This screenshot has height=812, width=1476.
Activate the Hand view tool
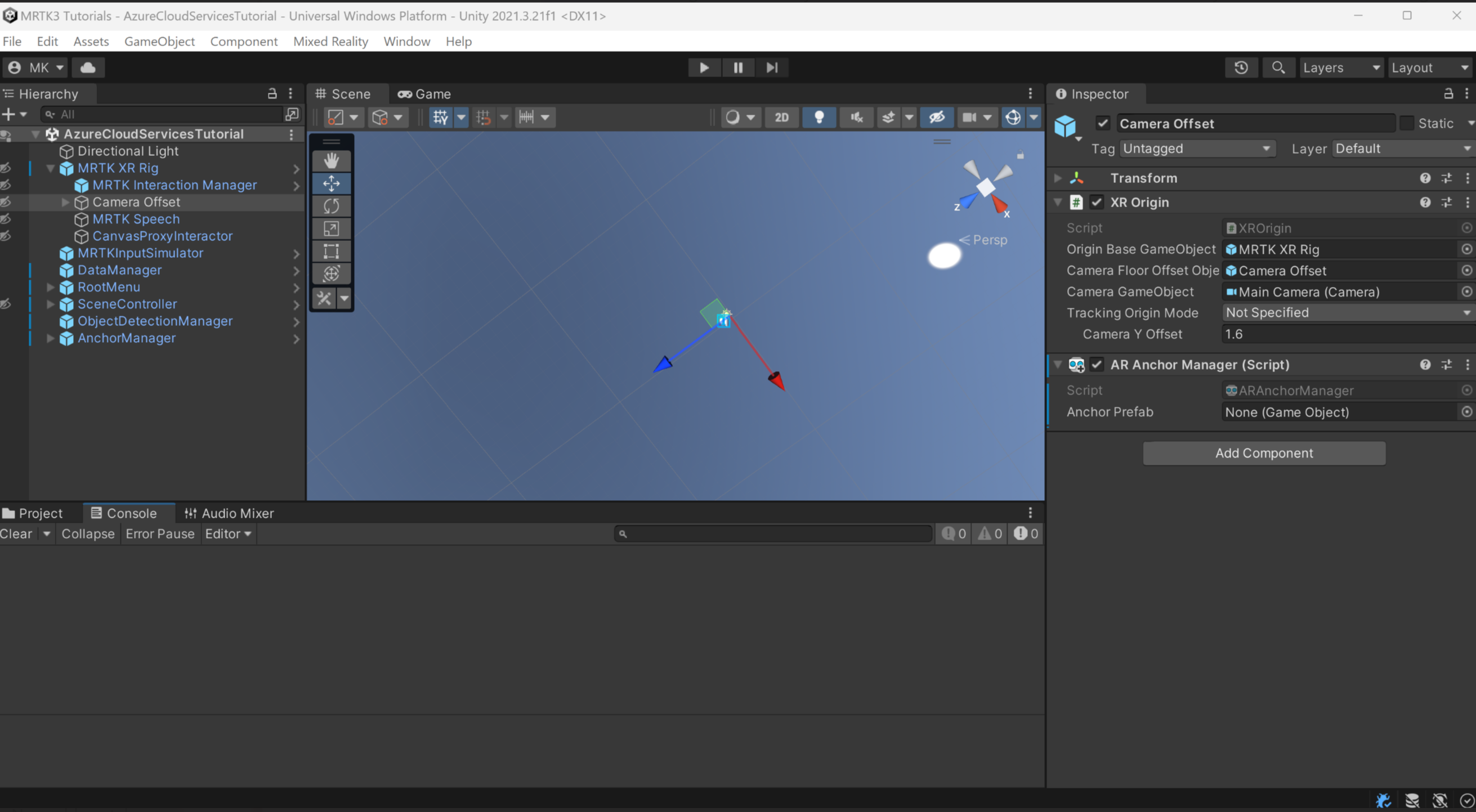coord(332,160)
